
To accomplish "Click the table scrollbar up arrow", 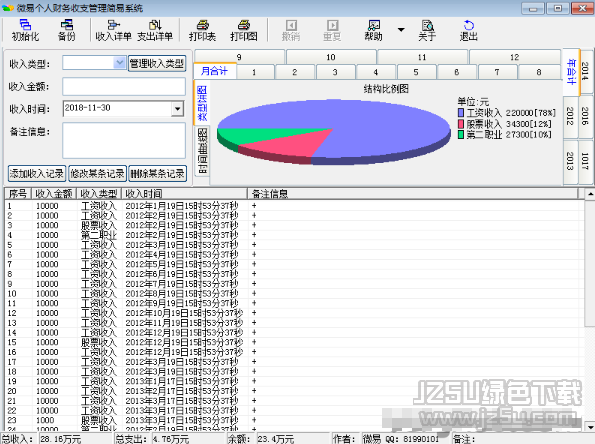I will pos(590,194).
